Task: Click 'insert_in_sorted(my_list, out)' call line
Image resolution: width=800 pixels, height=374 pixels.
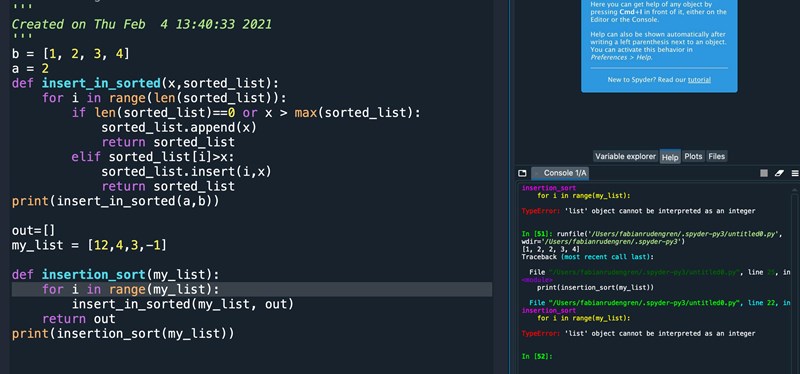Action: click(183, 305)
